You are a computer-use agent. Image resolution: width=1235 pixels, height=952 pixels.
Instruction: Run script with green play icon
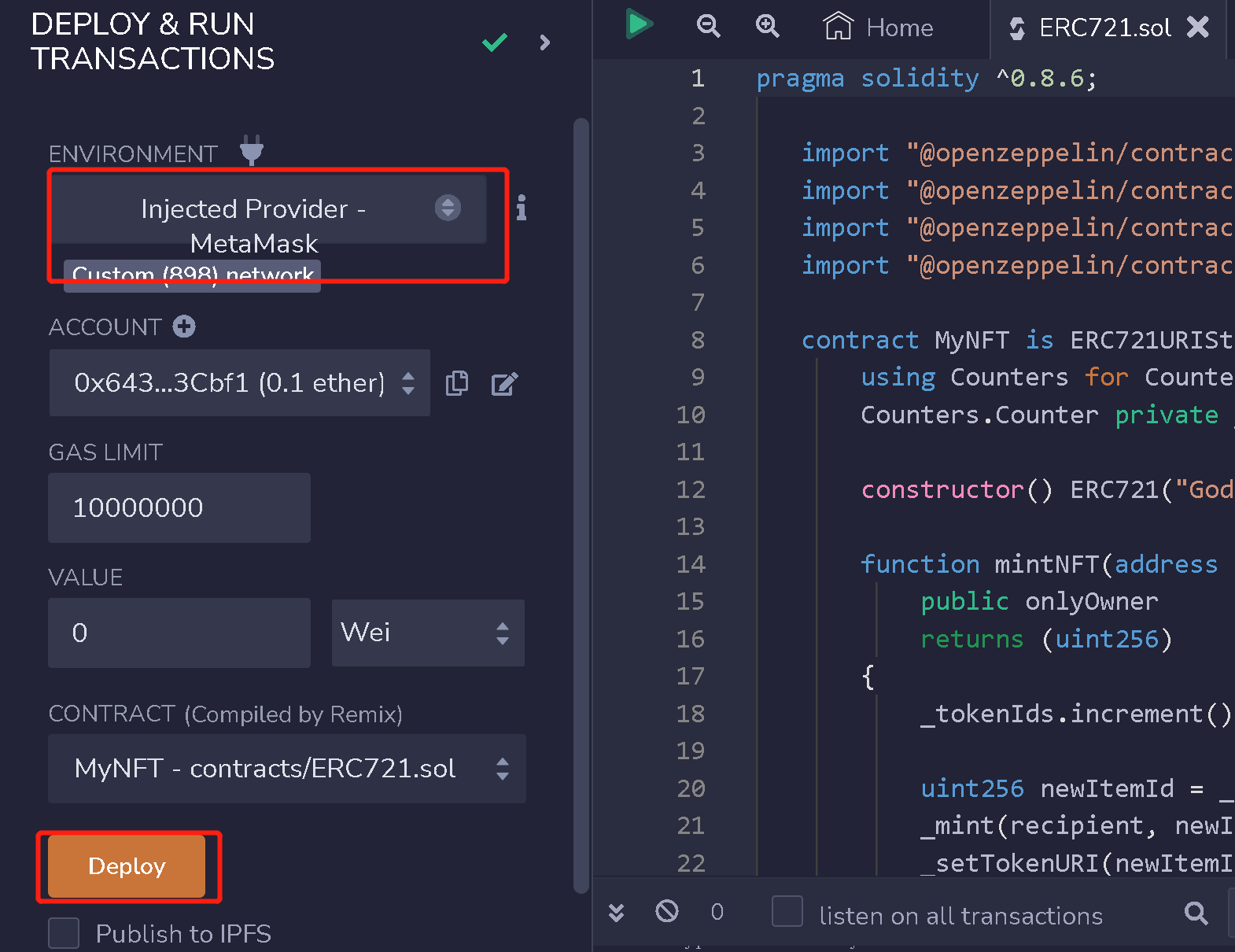[x=639, y=24]
